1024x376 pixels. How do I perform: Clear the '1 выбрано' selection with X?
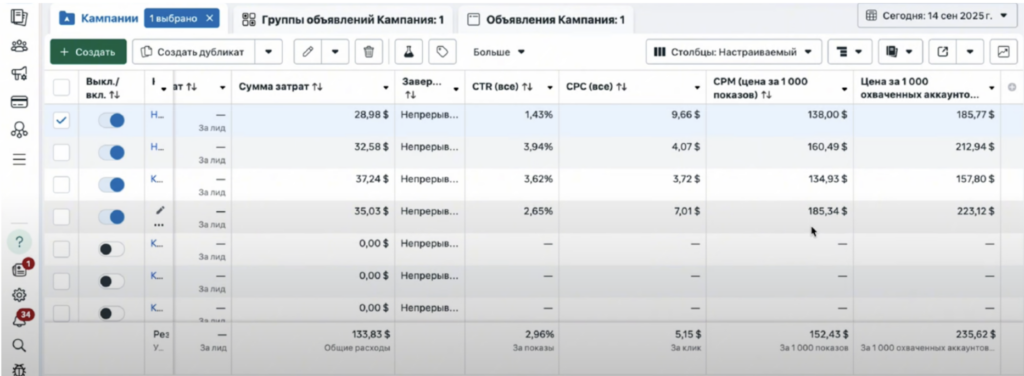point(209,18)
